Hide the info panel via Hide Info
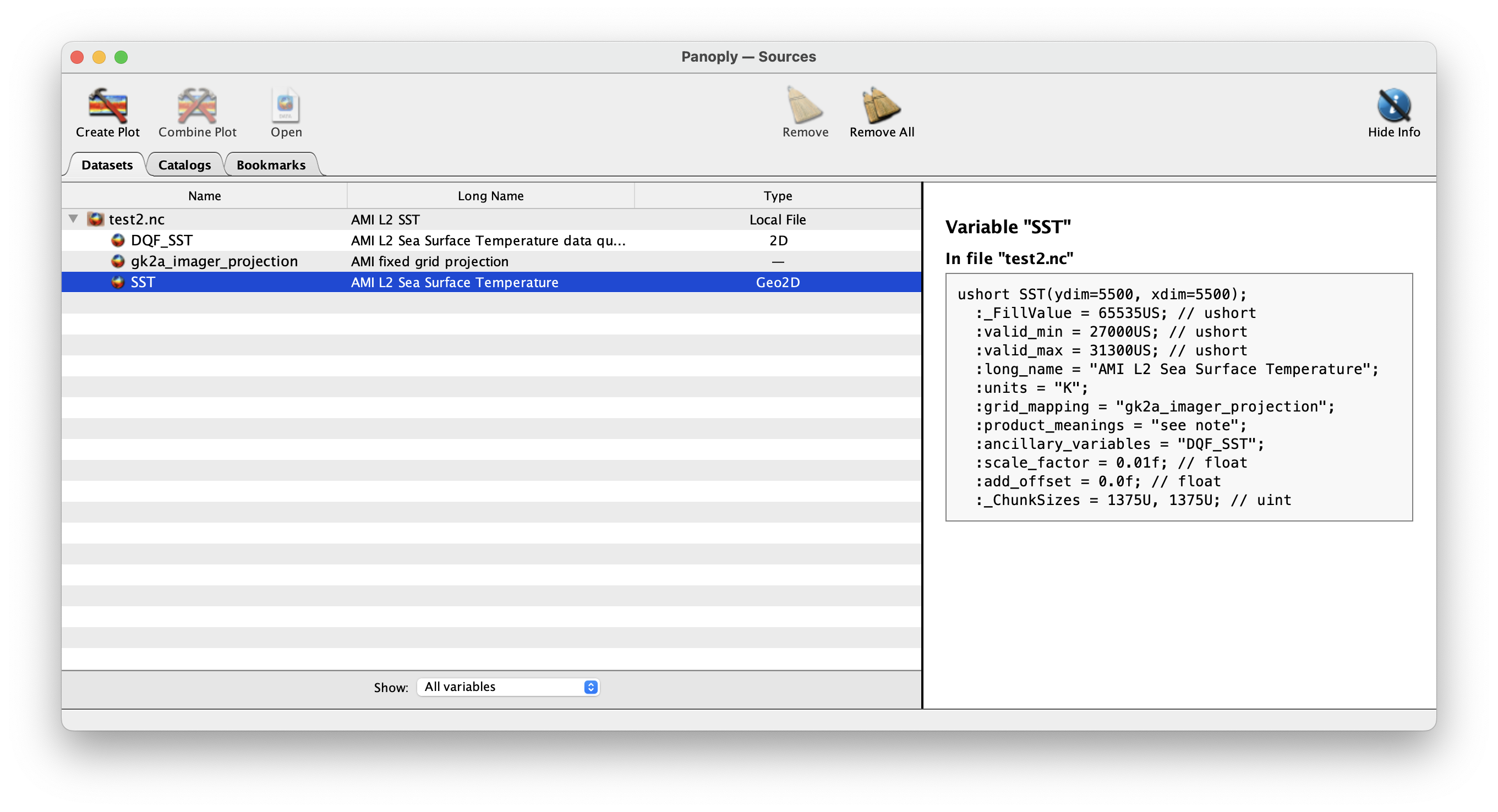 [x=1393, y=105]
